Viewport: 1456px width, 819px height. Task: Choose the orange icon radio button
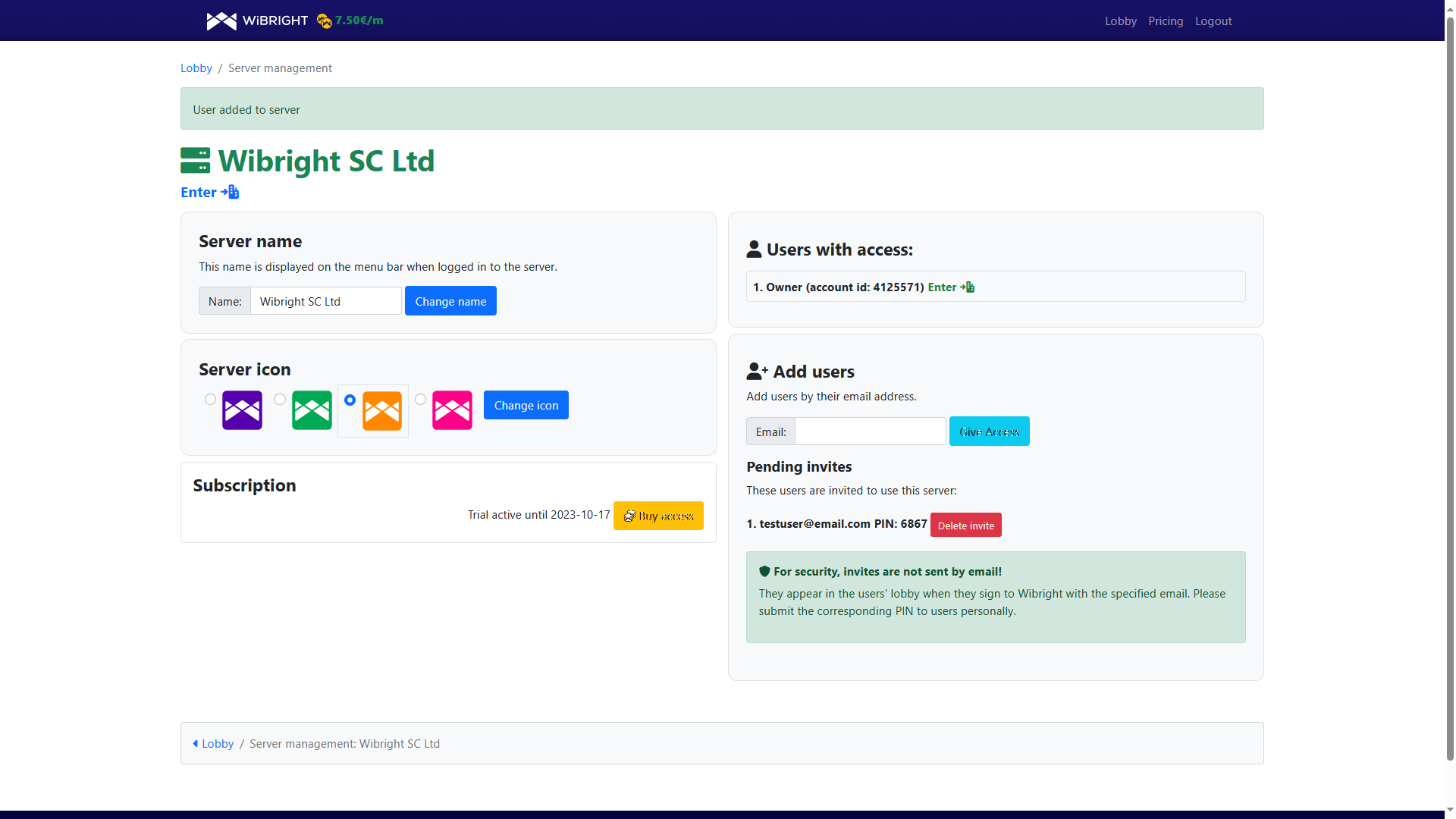pyautogui.click(x=350, y=400)
